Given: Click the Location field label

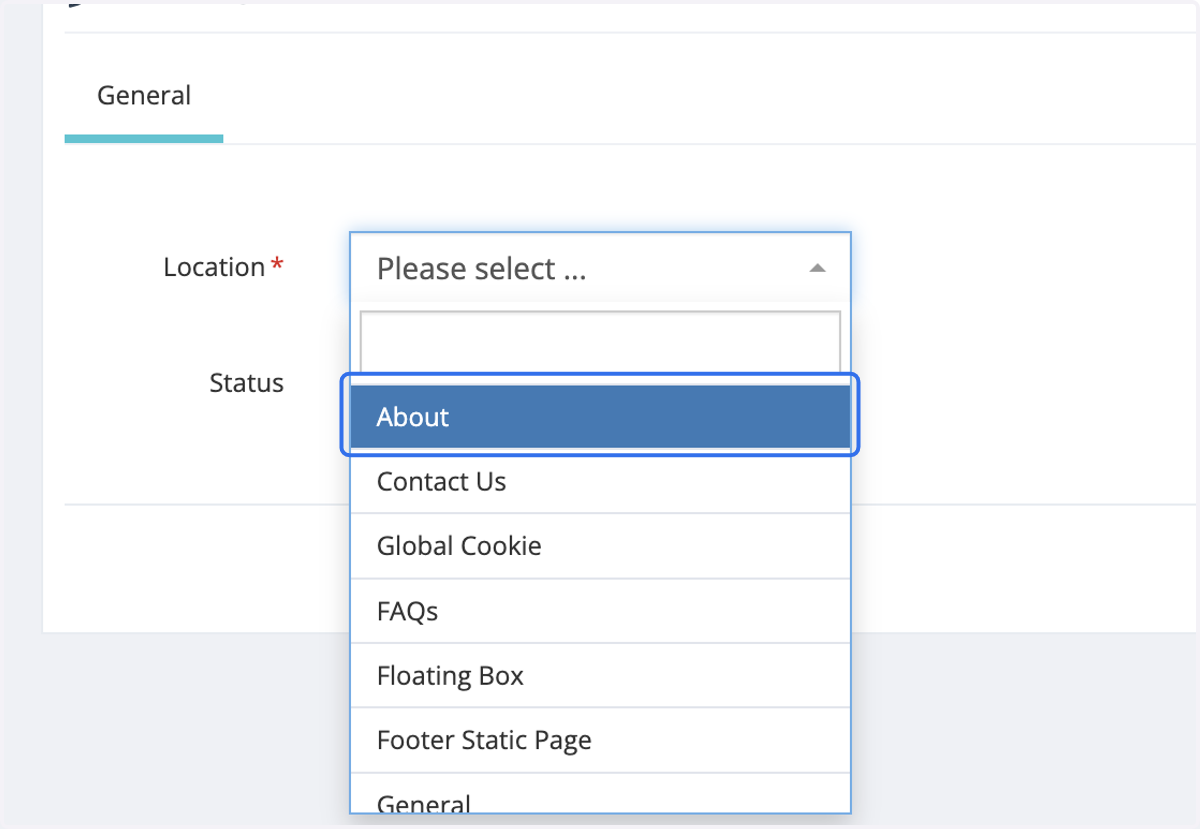Looking at the screenshot, I should (x=214, y=268).
